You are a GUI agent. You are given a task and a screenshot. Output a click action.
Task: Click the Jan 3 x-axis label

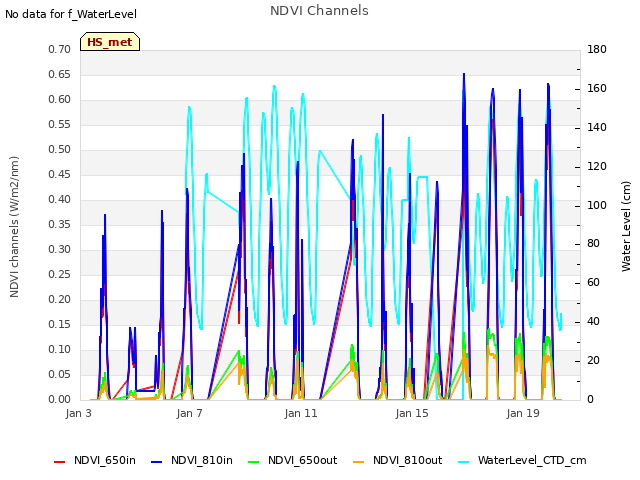tap(78, 413)
